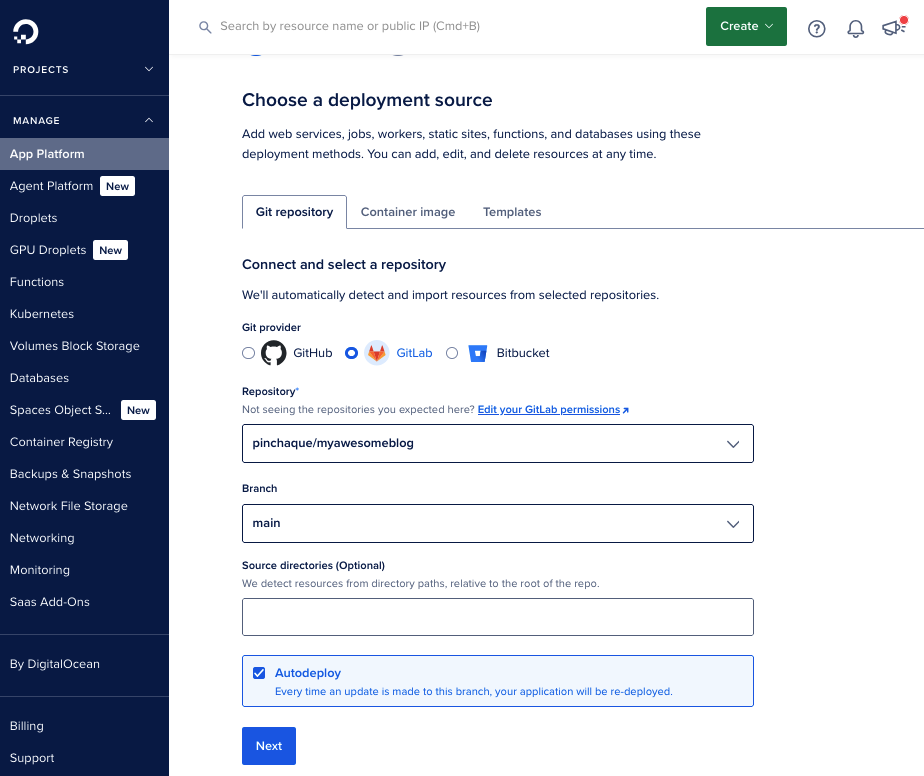The image size is (924, 776).
Task: Open the Branch dropdown showing main
Action: coord(497,523)
